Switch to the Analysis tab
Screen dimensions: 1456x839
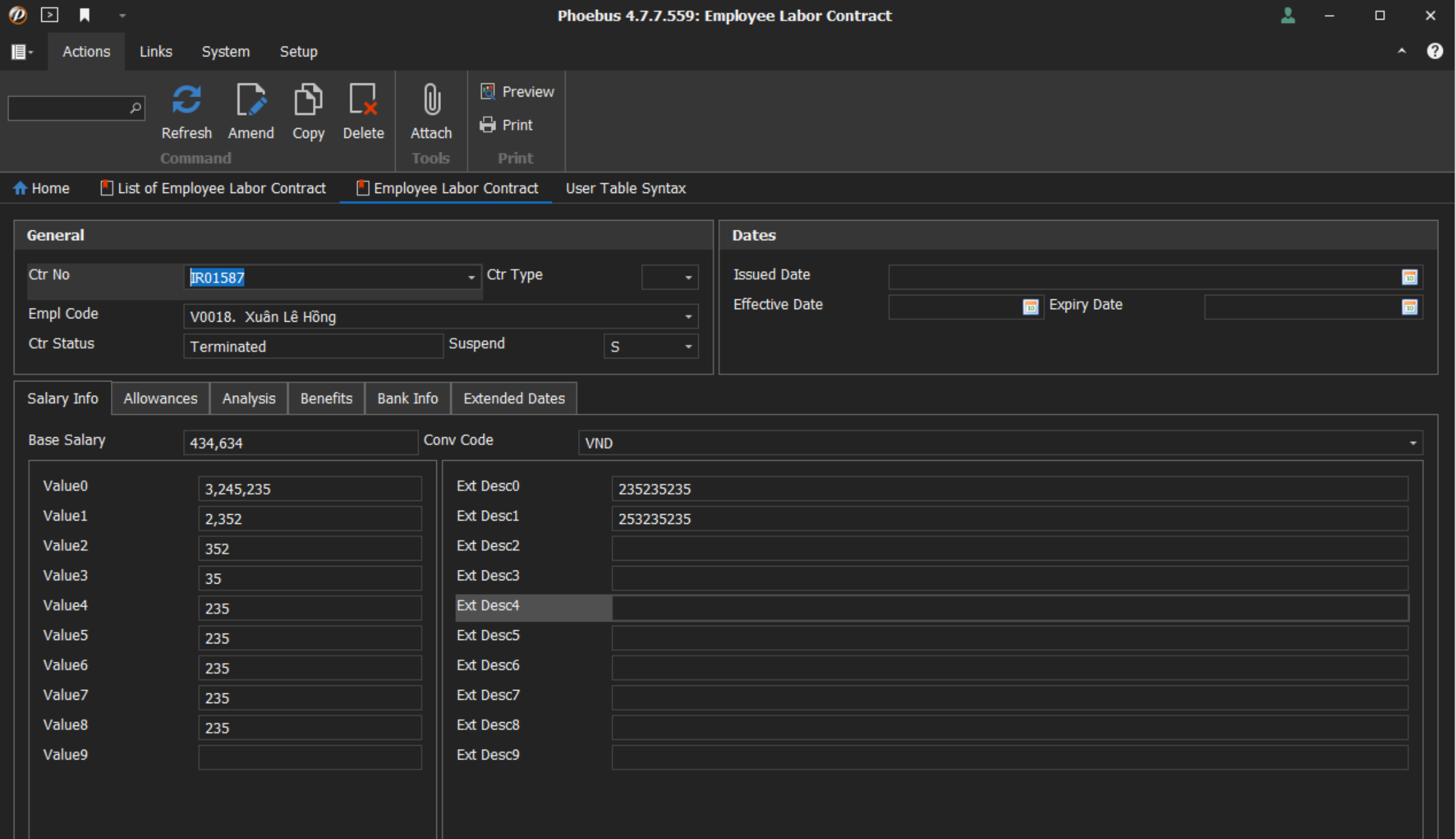249,398
